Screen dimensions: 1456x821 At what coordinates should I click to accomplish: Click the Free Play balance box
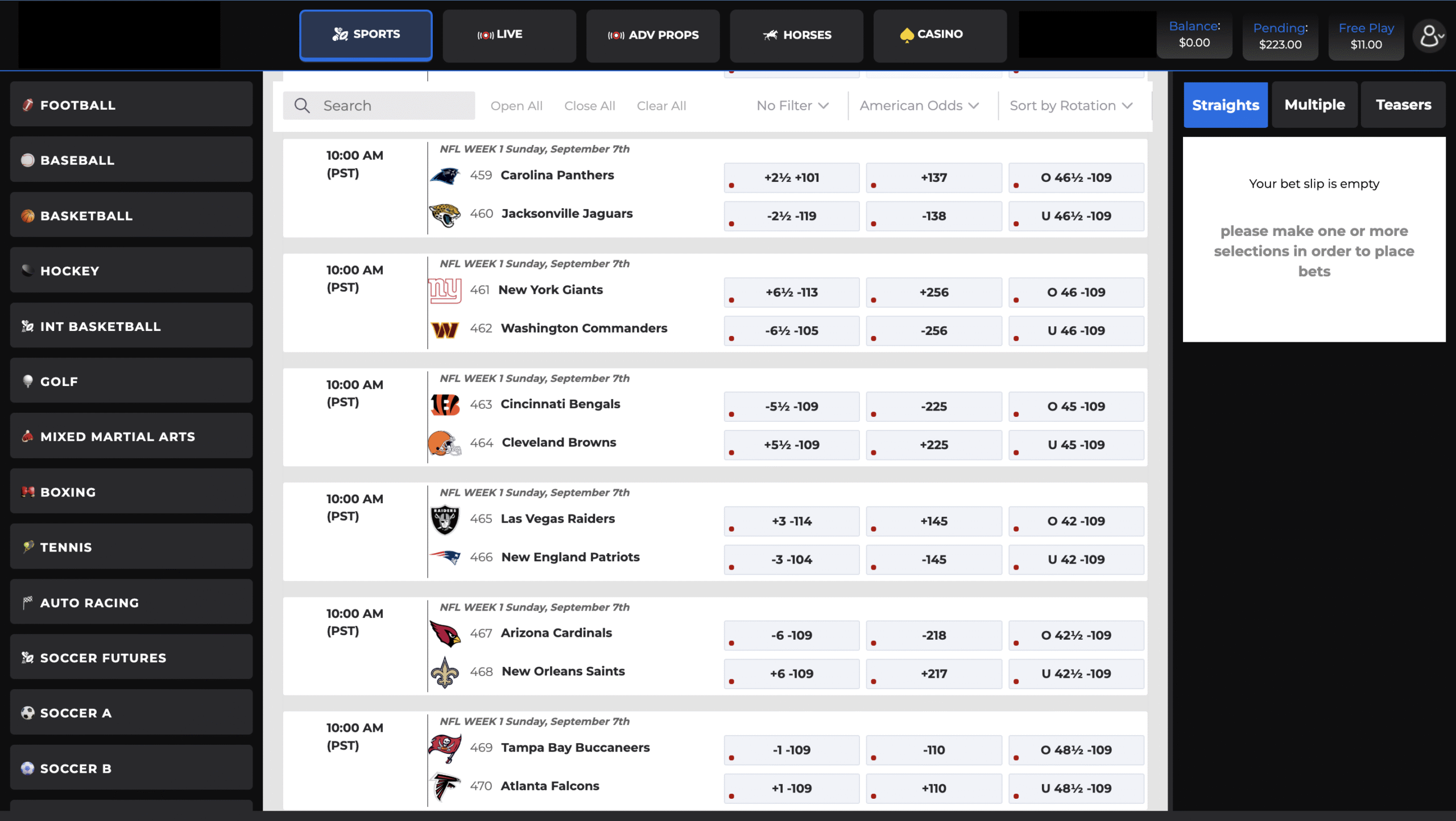click(x=1366, y=36)
